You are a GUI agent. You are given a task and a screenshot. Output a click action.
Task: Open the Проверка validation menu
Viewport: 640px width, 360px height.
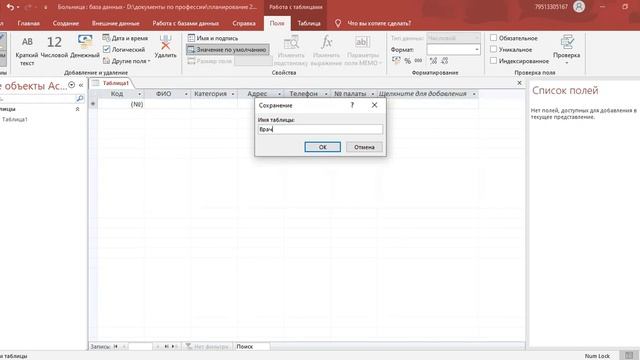(x=567, y=50)
